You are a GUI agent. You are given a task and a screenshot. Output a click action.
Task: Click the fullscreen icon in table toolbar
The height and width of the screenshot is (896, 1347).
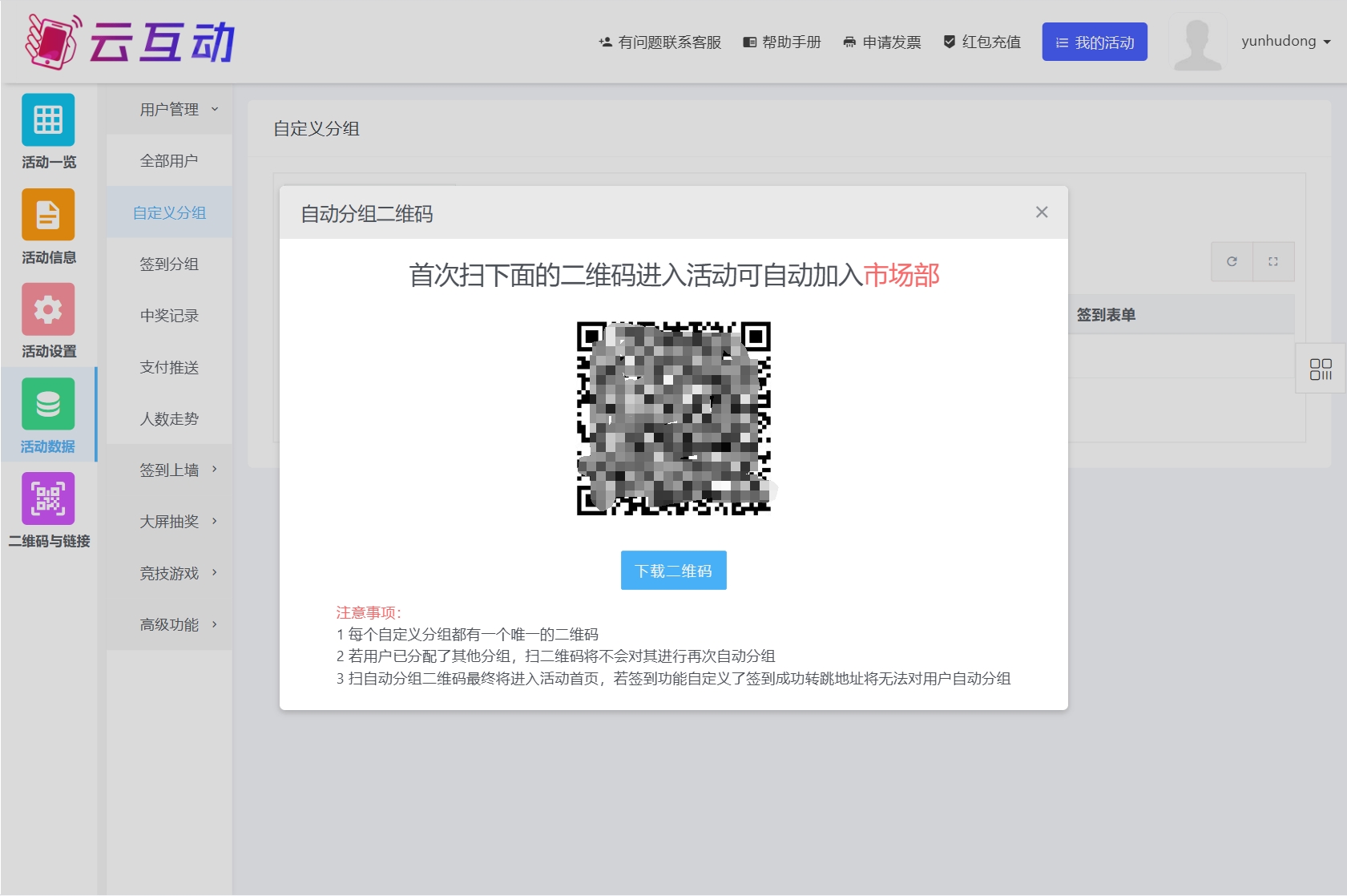[x=1273, y=261]
